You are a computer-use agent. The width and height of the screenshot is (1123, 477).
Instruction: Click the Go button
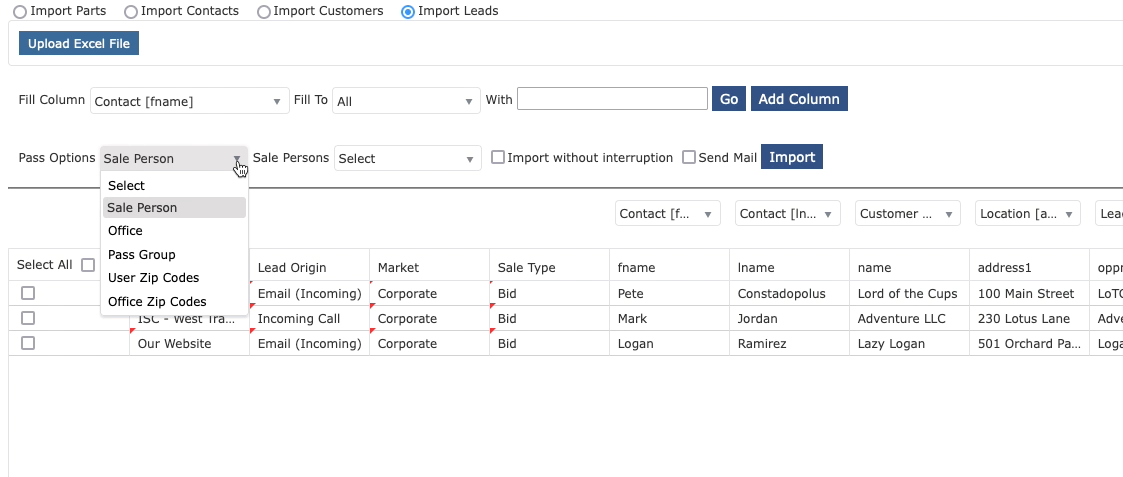(x=729, y=99)
